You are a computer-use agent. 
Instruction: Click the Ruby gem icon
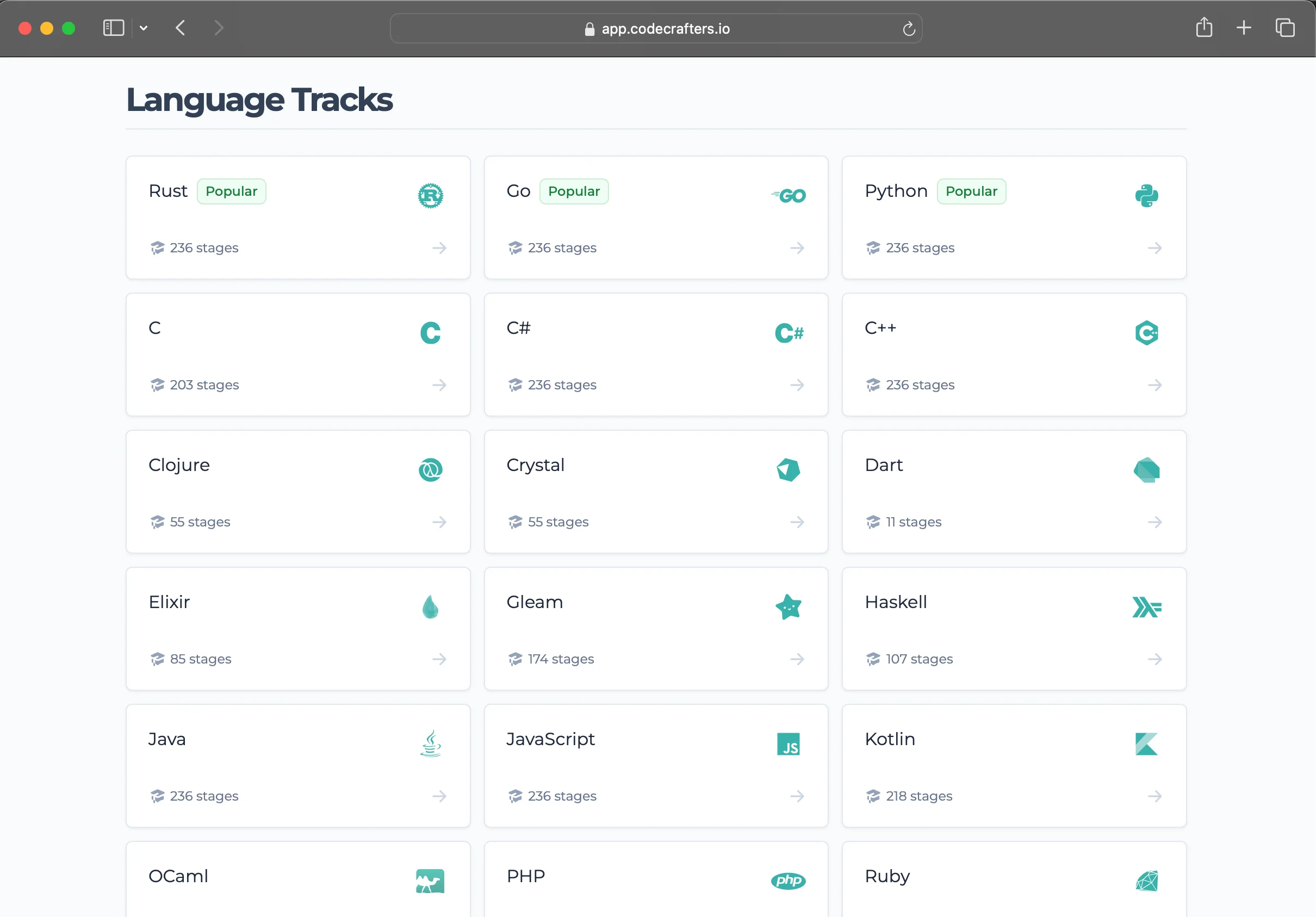click(1147, 881)
